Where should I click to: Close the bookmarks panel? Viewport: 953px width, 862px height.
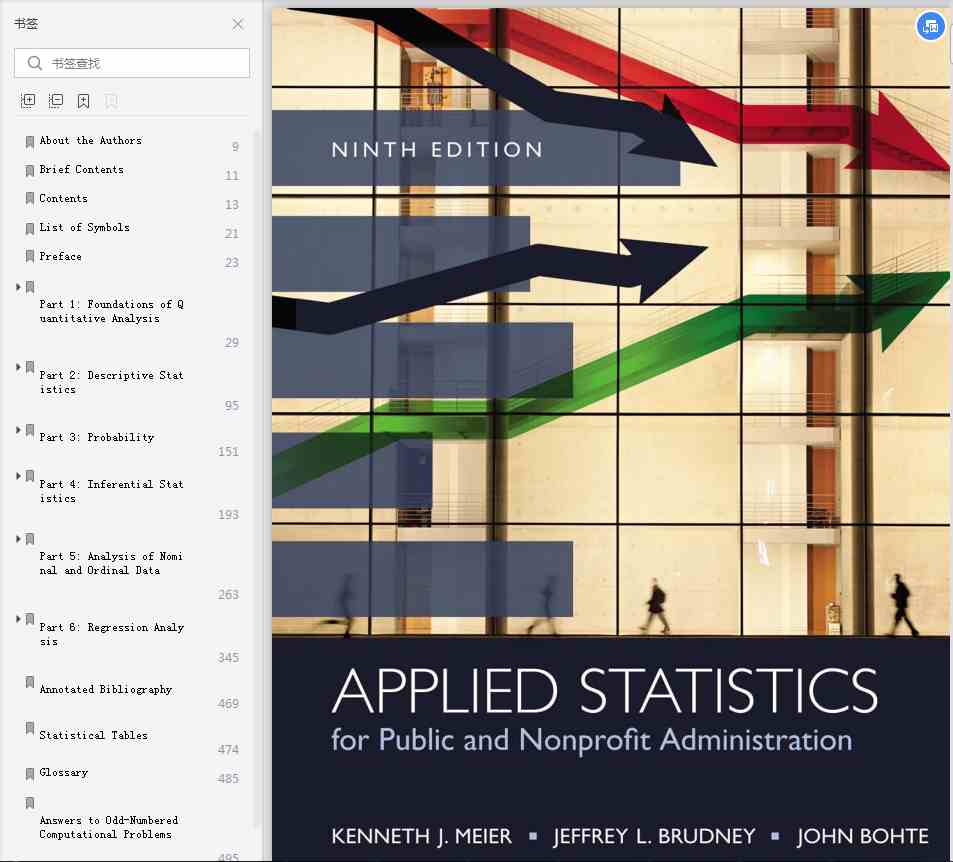[x=238, y=24]
